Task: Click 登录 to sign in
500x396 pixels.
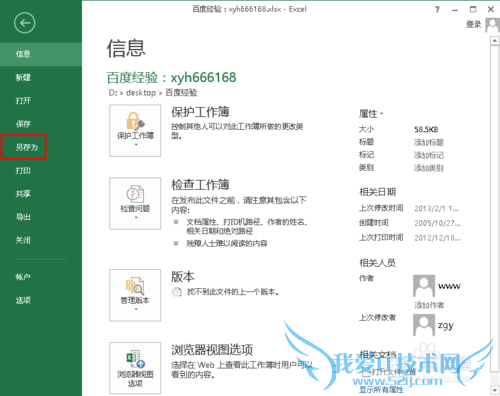Action: pos(474,24)
